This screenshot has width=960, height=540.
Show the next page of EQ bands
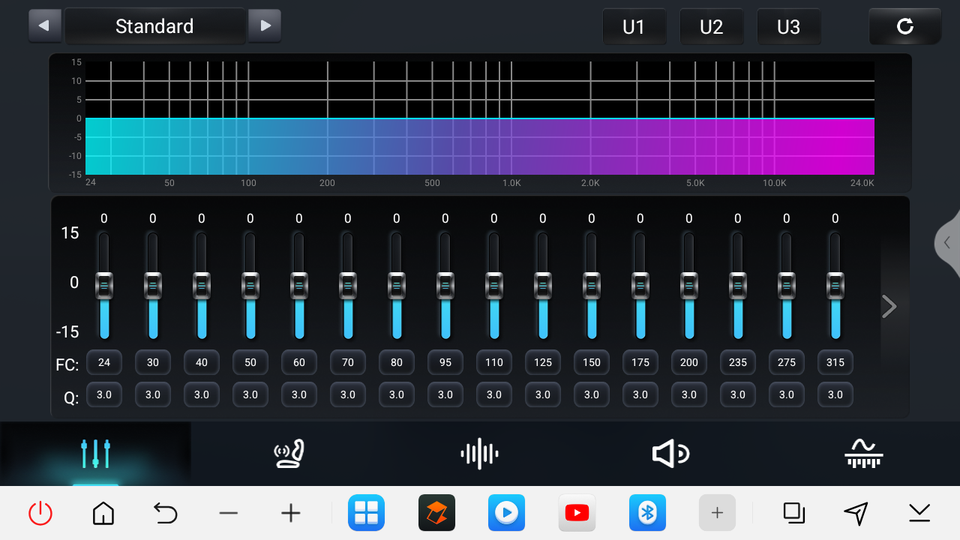click(889, 307)
